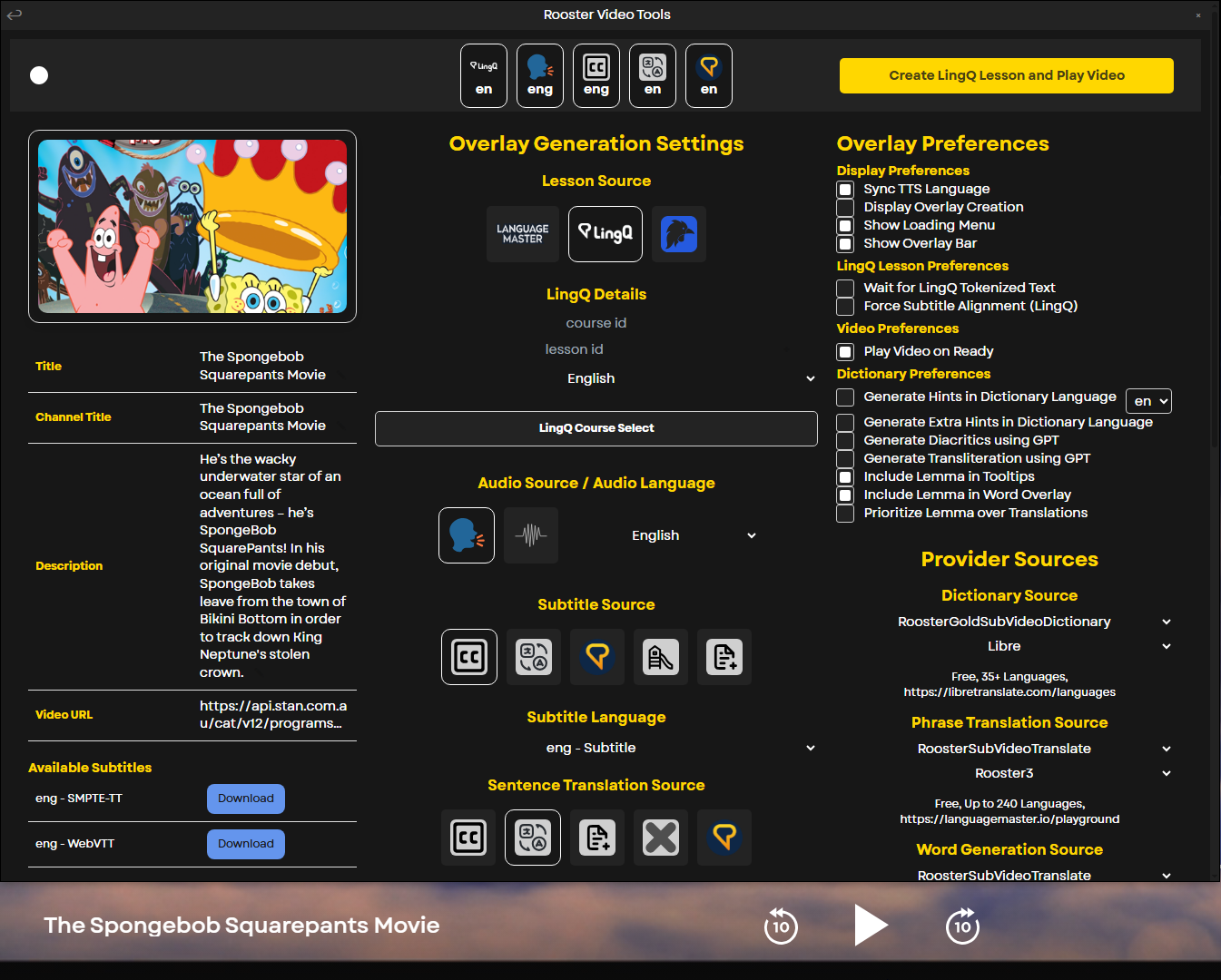Select translate icon under Subtitle Source

coord(534,657)
